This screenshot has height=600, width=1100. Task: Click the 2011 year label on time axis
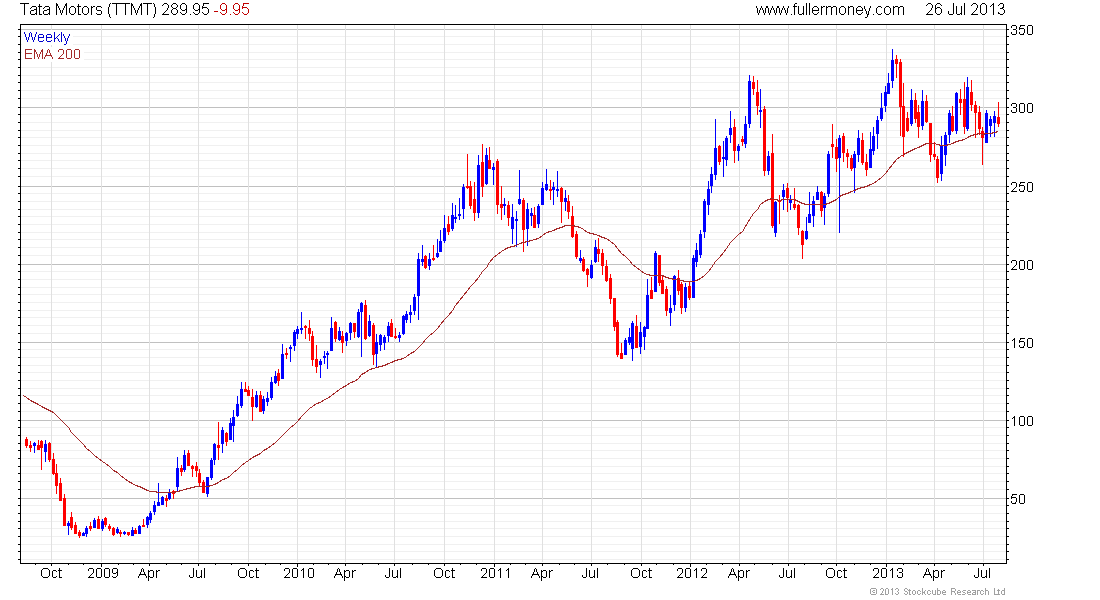[x=495, y=573]
